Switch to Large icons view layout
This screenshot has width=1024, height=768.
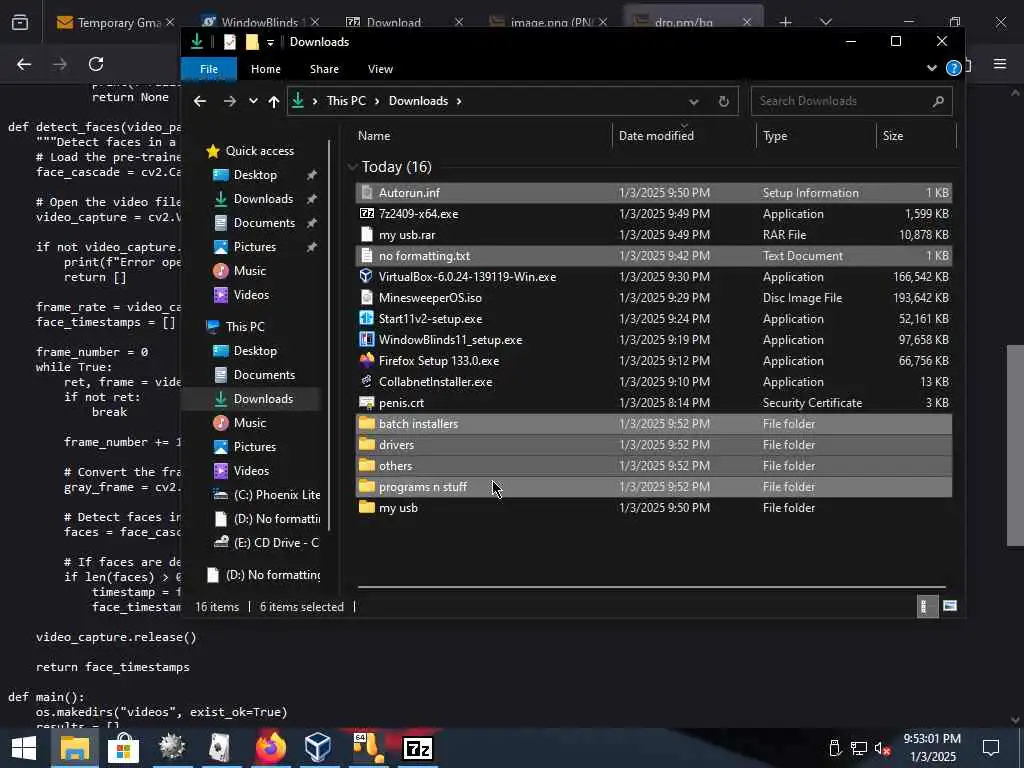point(950,606)
